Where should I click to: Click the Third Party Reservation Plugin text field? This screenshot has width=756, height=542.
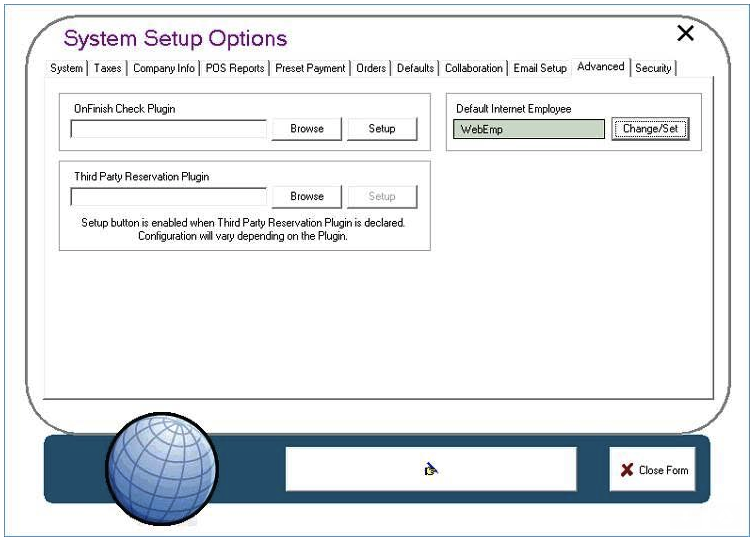[x=168, y=197]
